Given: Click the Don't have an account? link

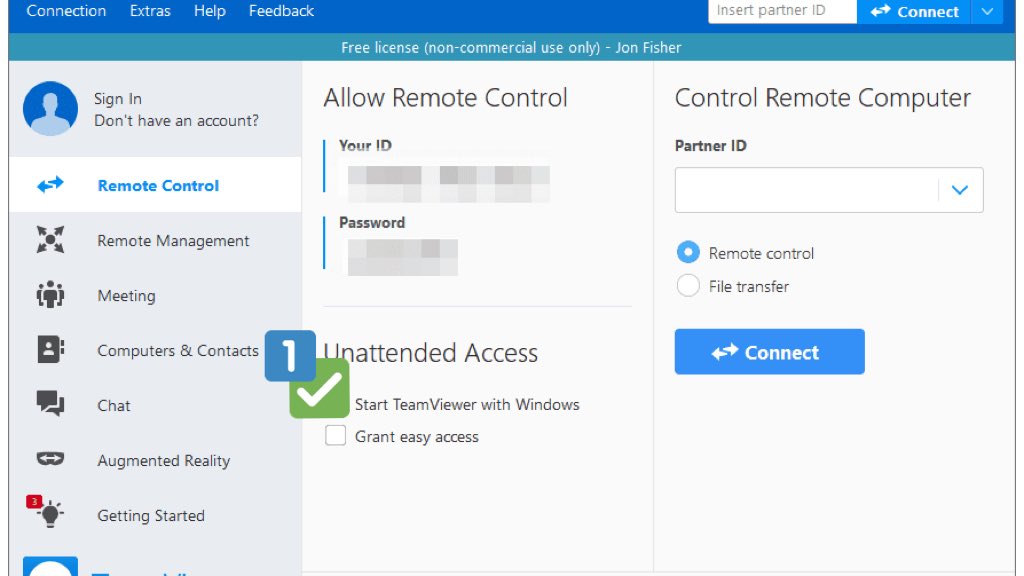Looking at the screenshot, I should click(x=176, y=121).
